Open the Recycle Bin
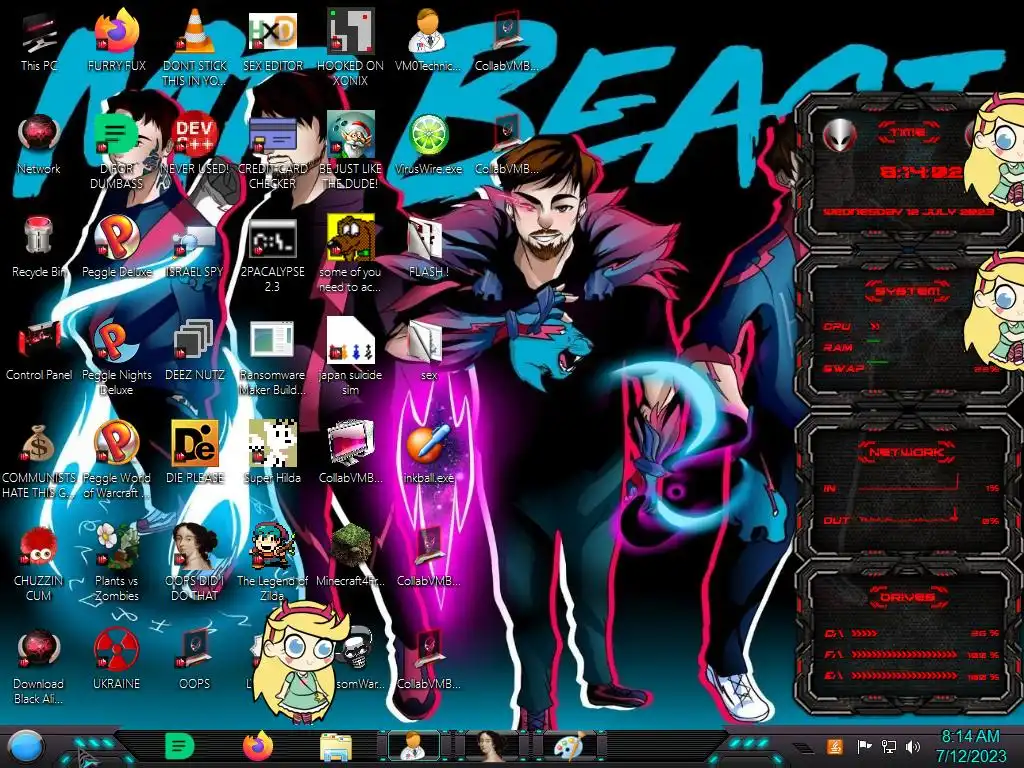Viewport: 1024px width, 768px height. (x=39, y=248)
